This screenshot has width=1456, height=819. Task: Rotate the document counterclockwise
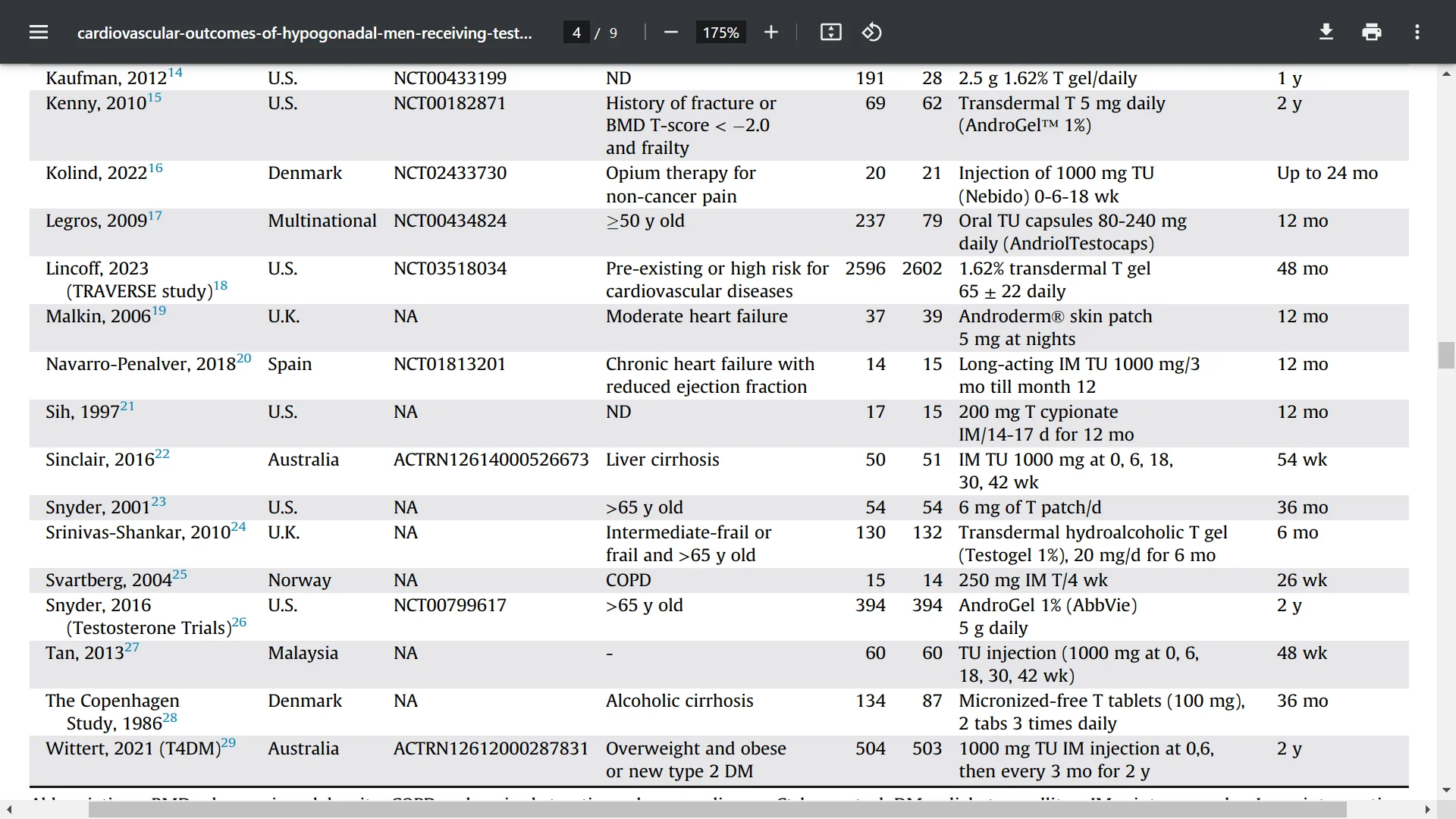point(872,32)
